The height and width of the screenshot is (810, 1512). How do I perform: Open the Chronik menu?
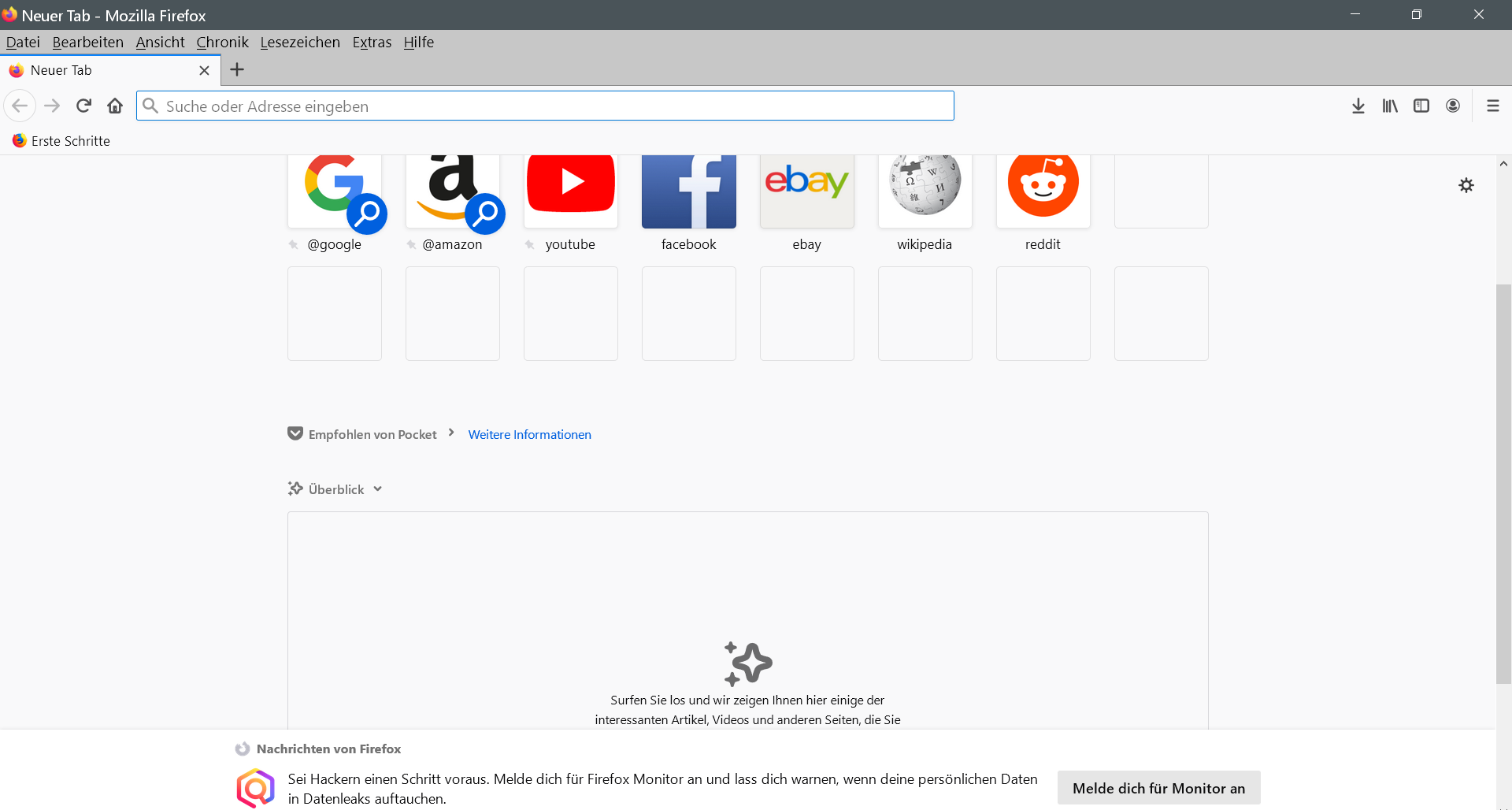[x=222, y=43]
